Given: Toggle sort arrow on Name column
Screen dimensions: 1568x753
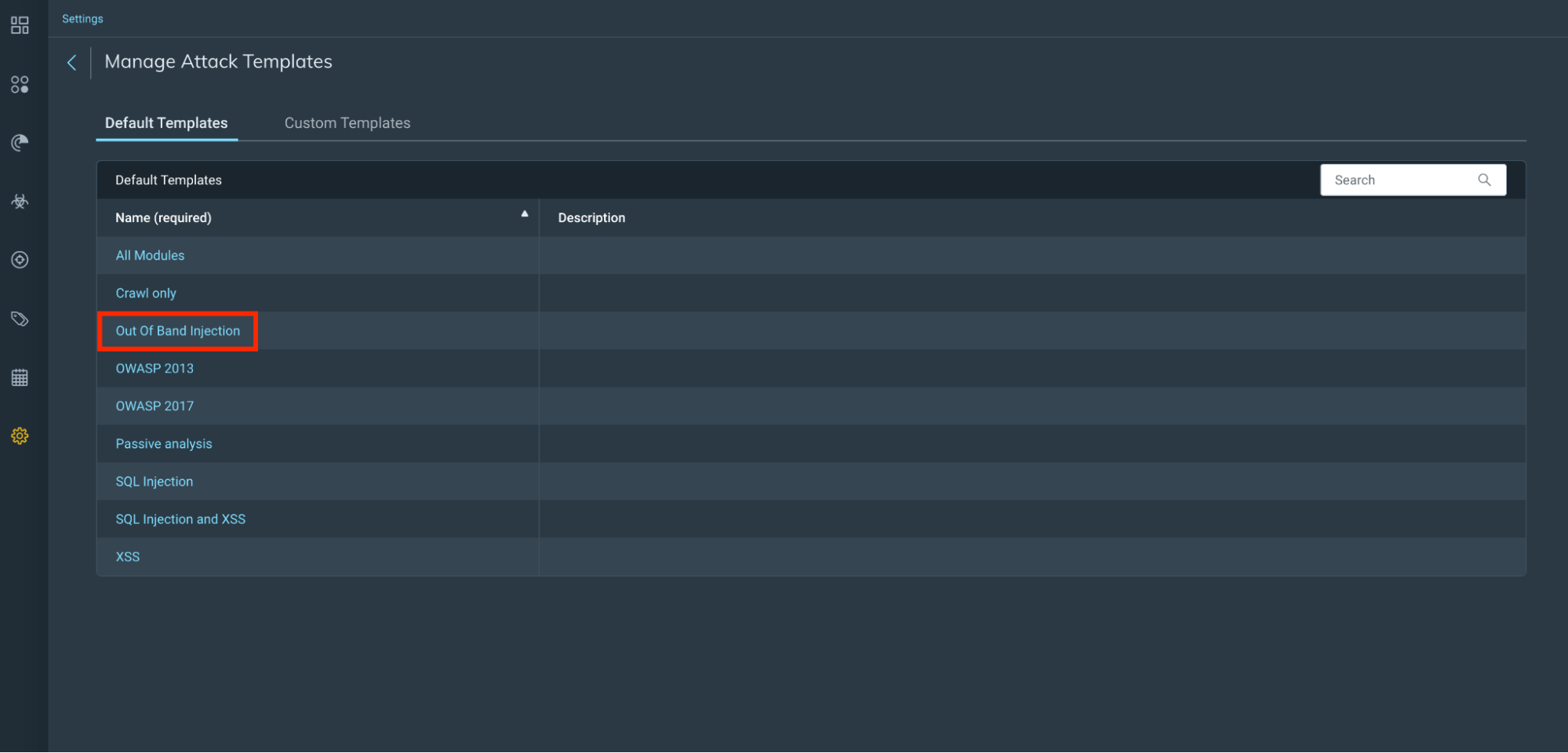Looking at the screenshot, I should [x=525, y=213].
